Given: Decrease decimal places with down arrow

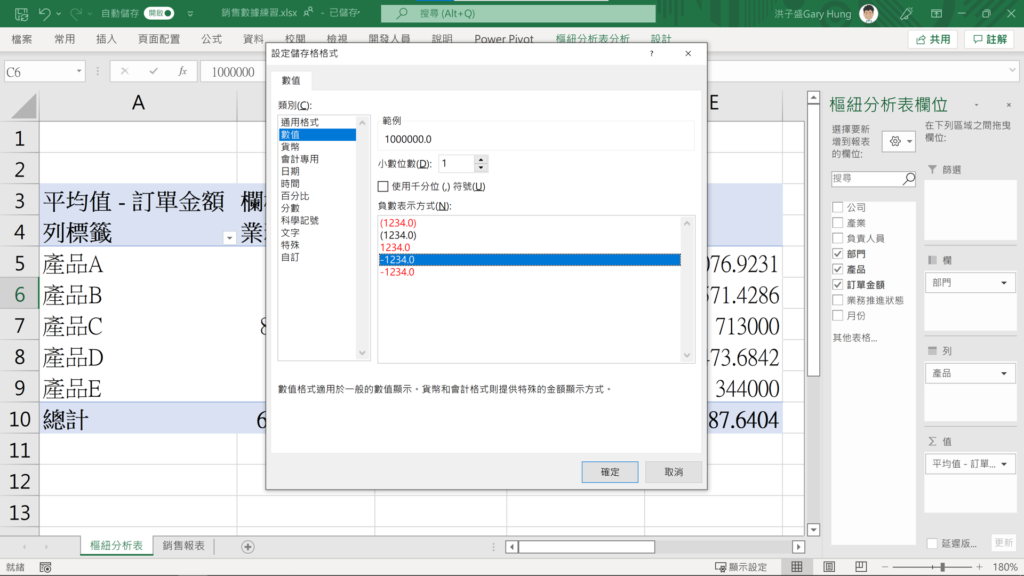Looking at the screenshot, I should (x=481, y=167).
